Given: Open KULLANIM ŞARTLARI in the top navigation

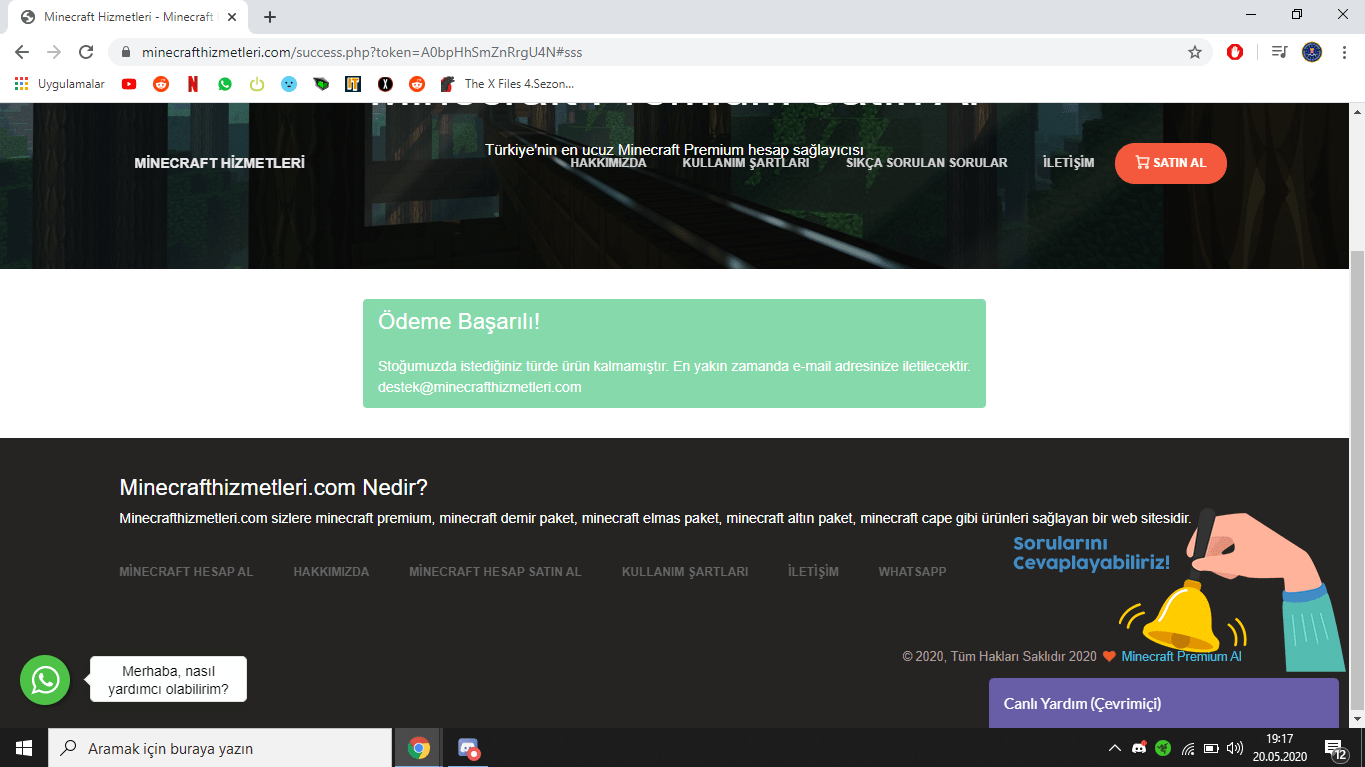Looking at the screenshot, I should coord(746,163).
